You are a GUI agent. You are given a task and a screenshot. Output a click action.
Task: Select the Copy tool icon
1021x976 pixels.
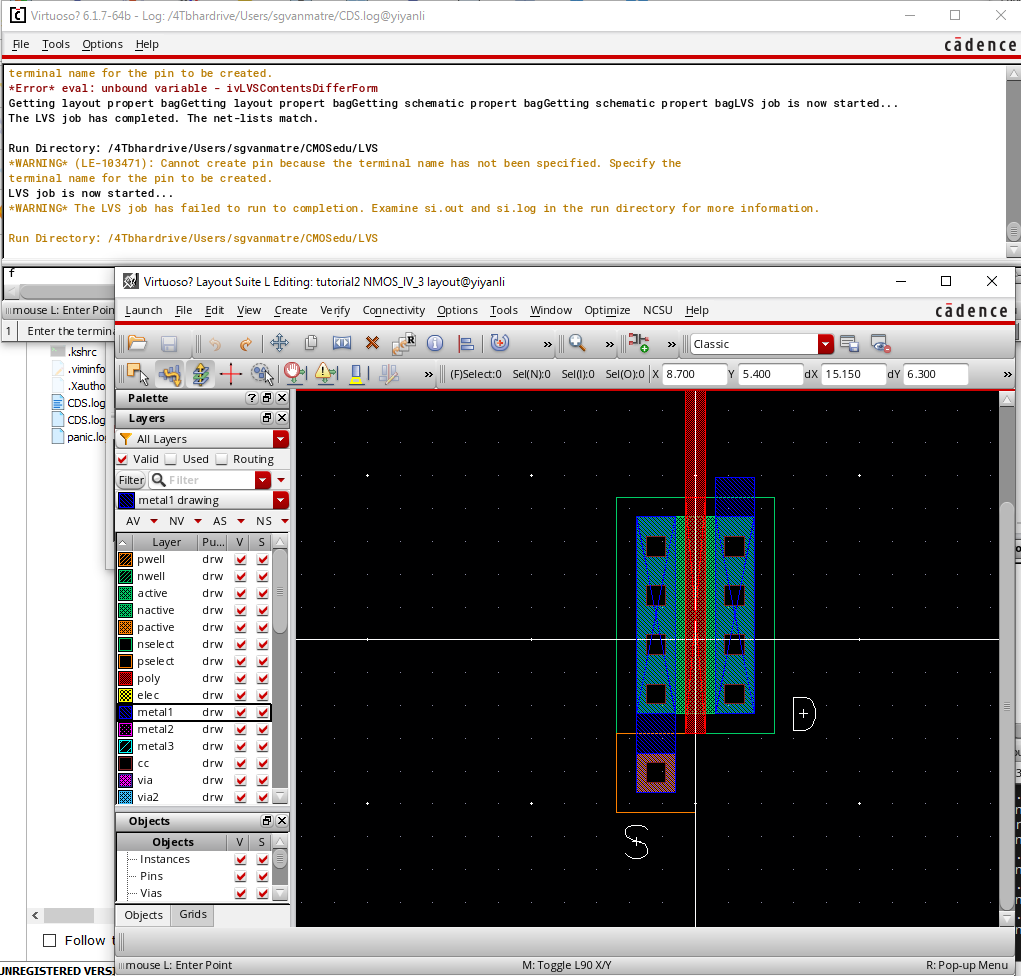(311, 343)
